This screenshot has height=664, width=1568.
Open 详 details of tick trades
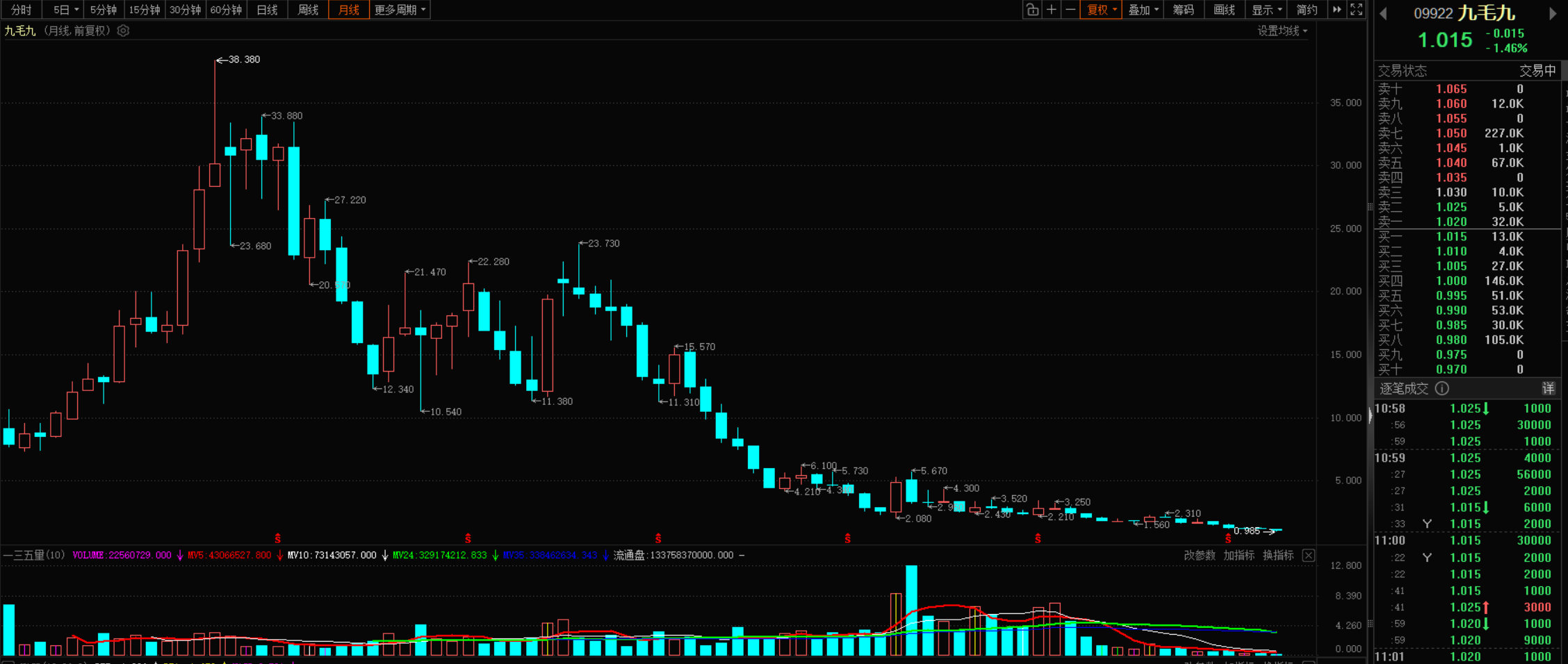point(1548,388)
